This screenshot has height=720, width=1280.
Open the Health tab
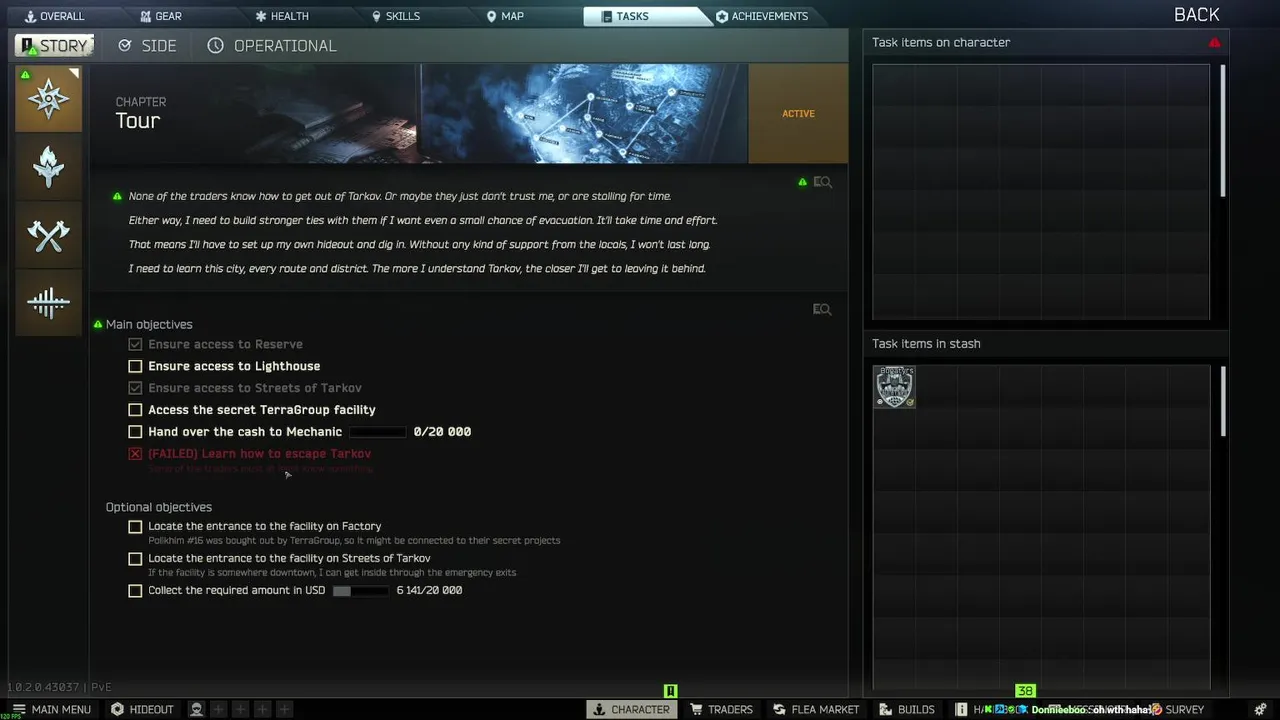pos(282,16)
